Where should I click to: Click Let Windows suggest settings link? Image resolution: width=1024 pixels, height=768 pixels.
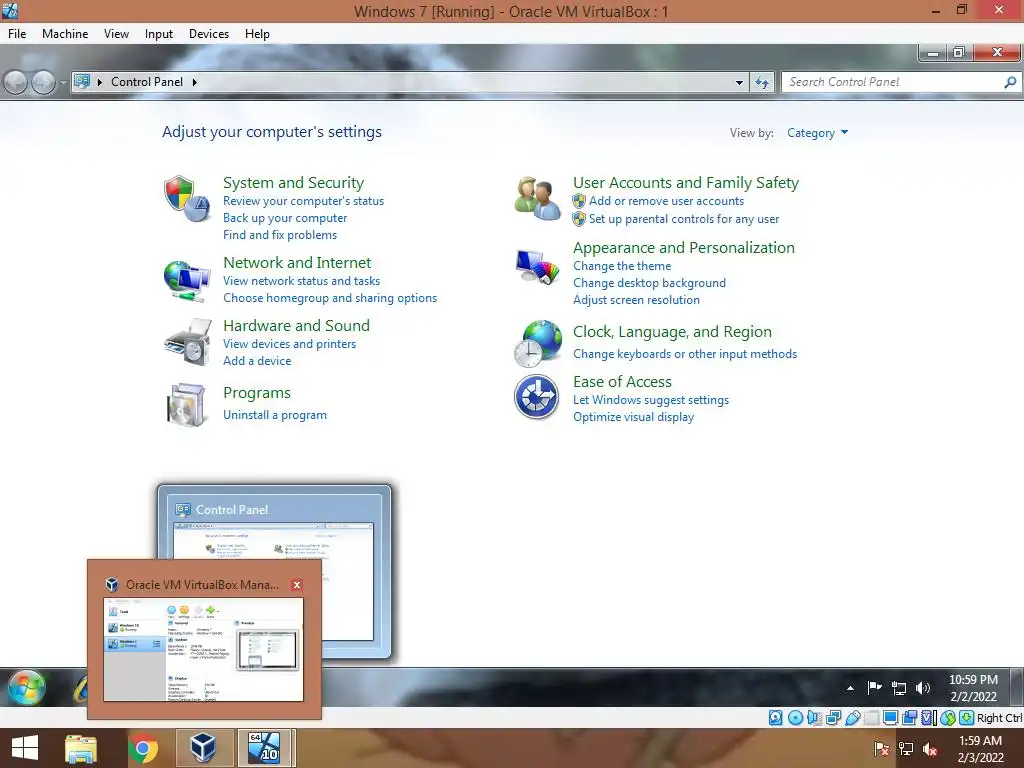pyautogui.click(x=651, y=400)
